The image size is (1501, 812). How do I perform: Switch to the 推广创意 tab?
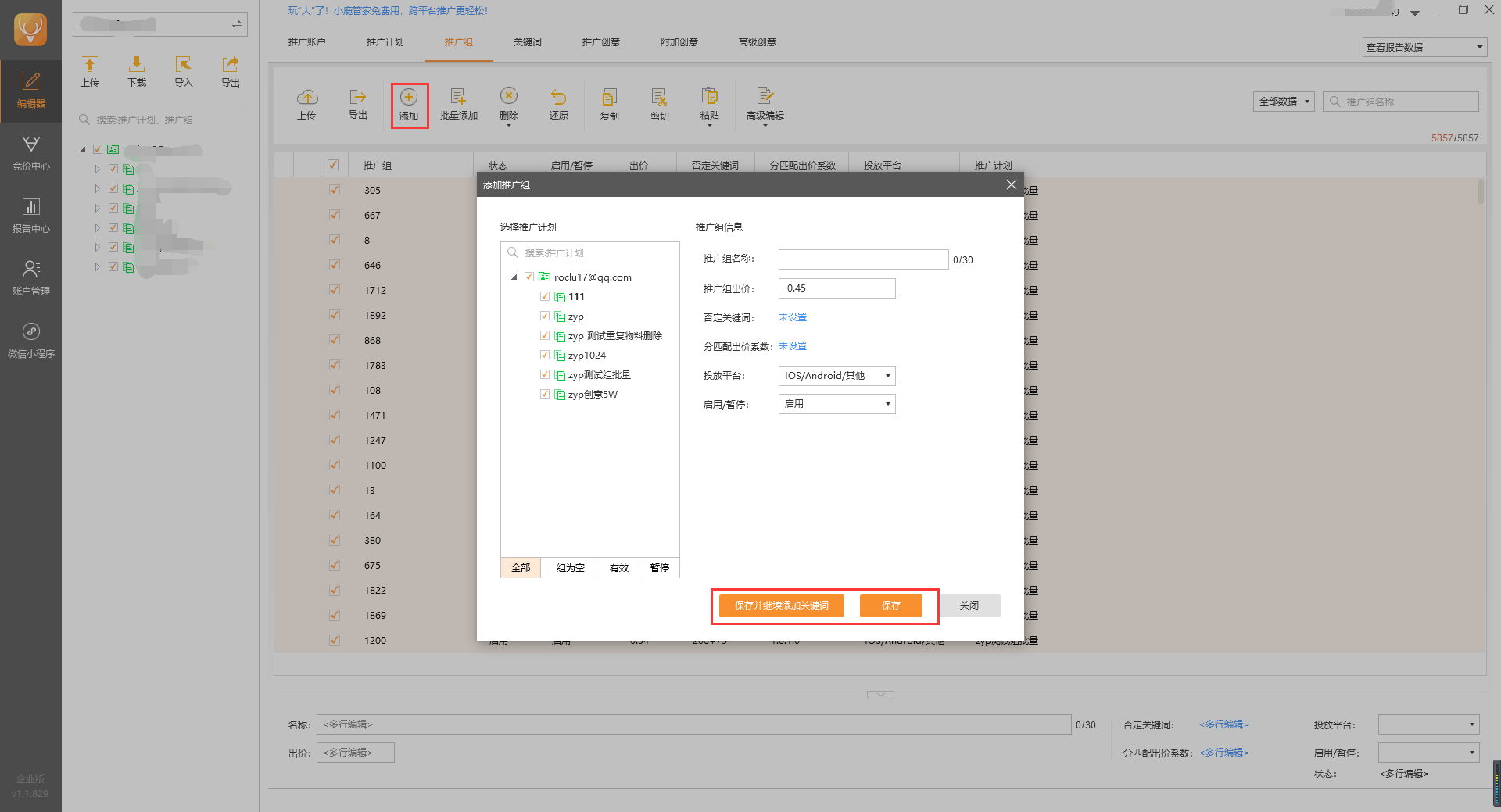point(600,42)
